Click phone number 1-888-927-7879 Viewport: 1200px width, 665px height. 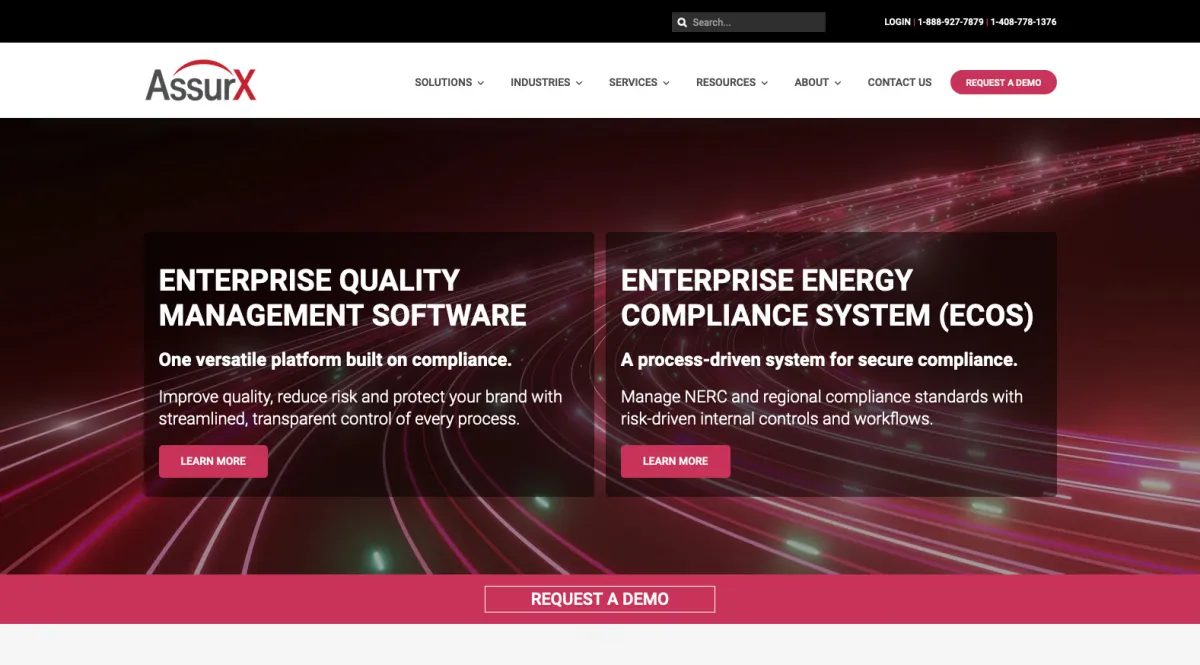coord(950,22)
